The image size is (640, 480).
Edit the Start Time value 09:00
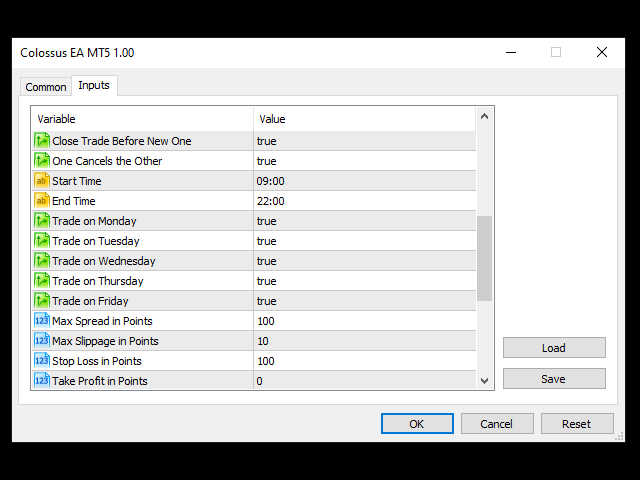point(364,181)
